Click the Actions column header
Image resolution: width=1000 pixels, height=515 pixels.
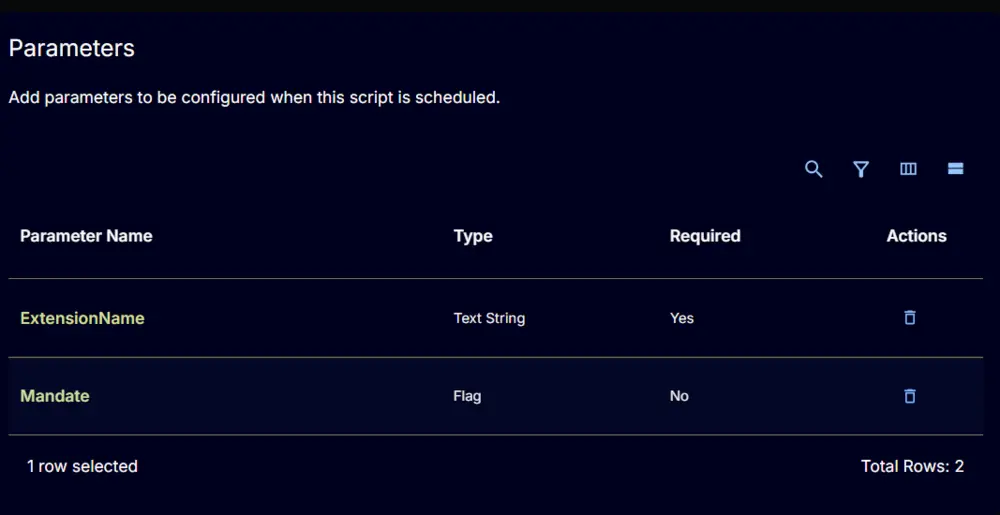click(x=916, y=236)
